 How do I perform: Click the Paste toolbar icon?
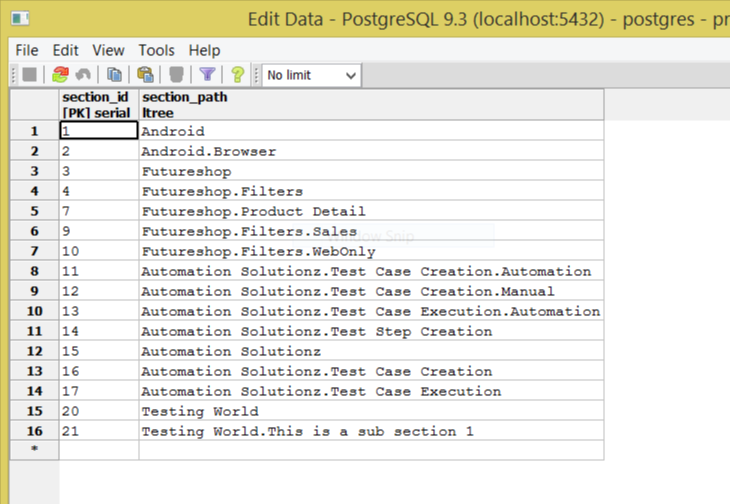pyautogui.click(x=145, y=74)
